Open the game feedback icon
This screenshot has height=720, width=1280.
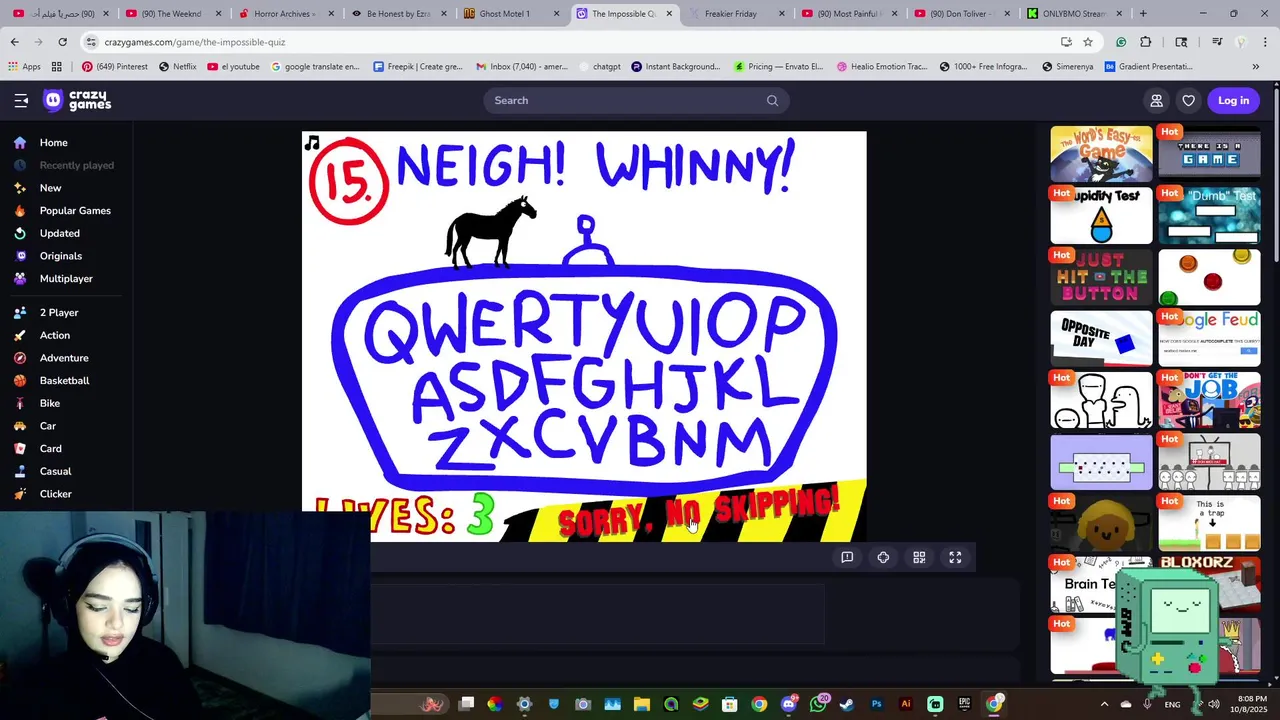click(x=847, y=557)
